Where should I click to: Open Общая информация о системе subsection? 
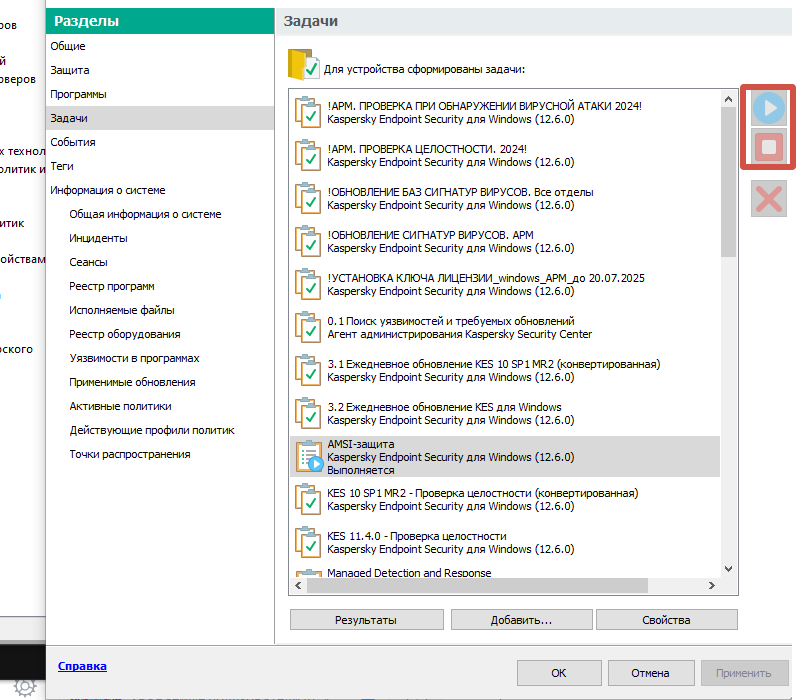click(145, 214)
